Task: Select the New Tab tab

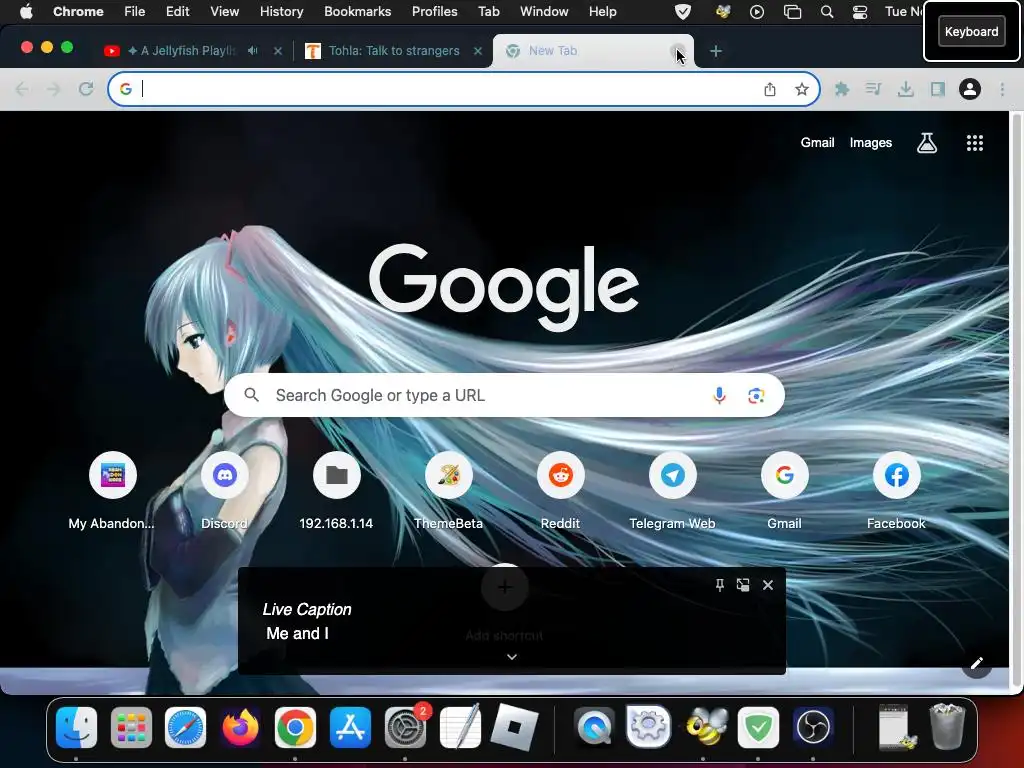Action: (593, 50)
